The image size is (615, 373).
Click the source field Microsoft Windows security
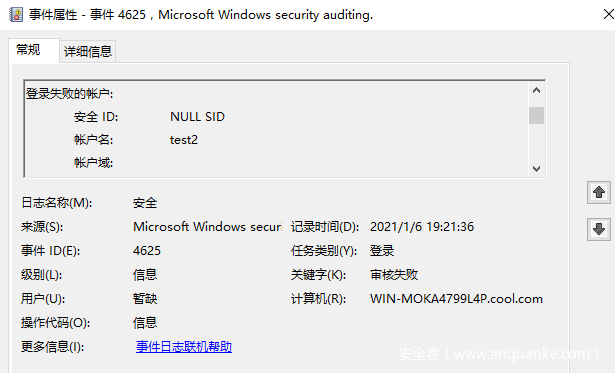click(207, 227)
